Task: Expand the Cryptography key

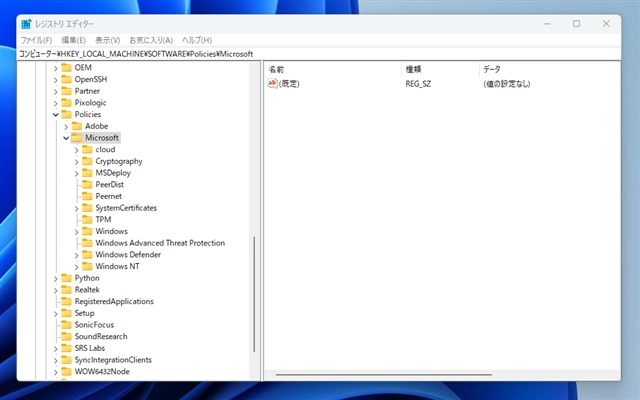Action: (x=77, y=162)
